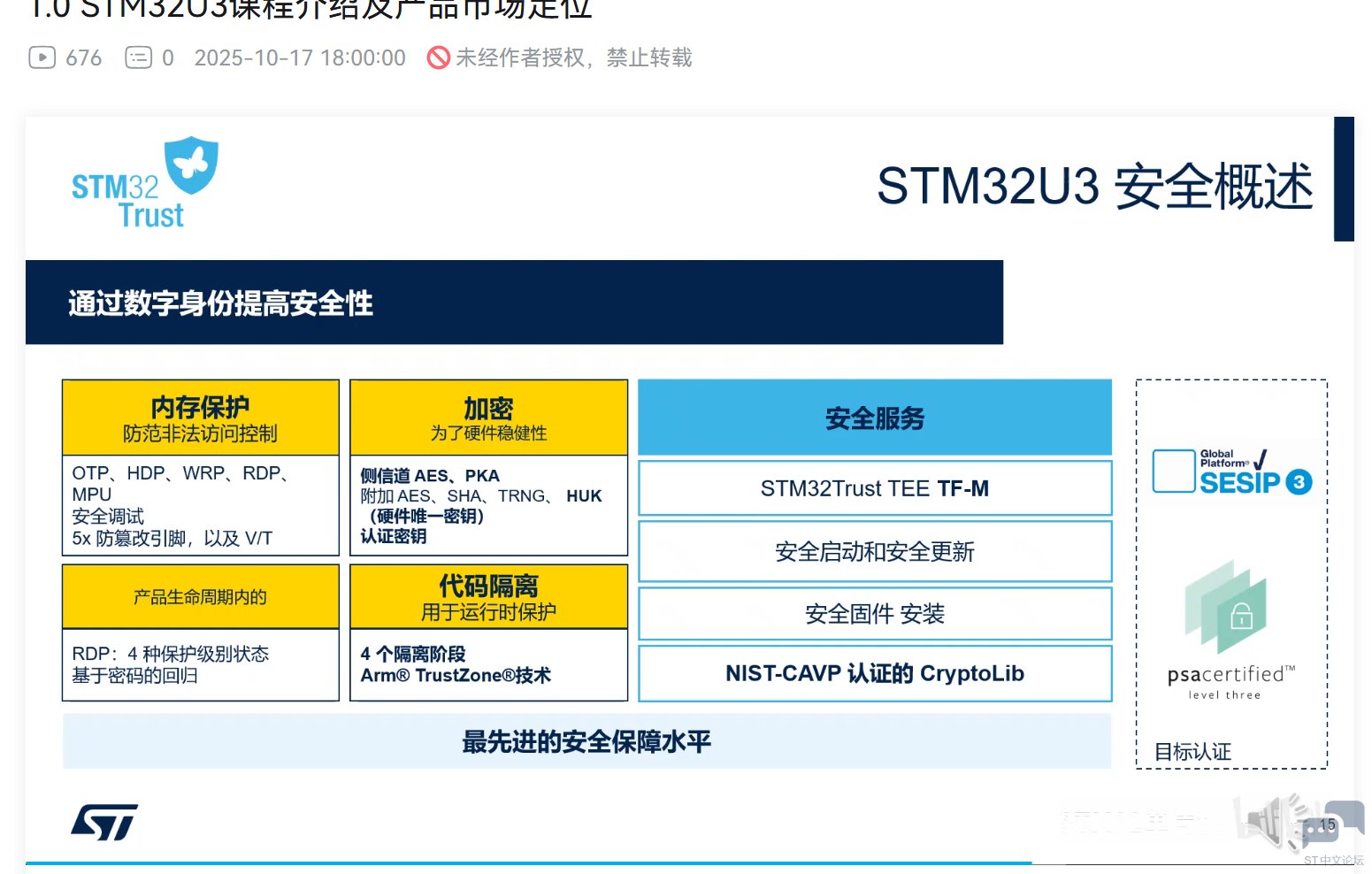Click the box "NIST-CAVP 认证的 CryptoLib"
Viewport: 1372px width, 874px height.
pyautogui.click(x=875, y=673)
